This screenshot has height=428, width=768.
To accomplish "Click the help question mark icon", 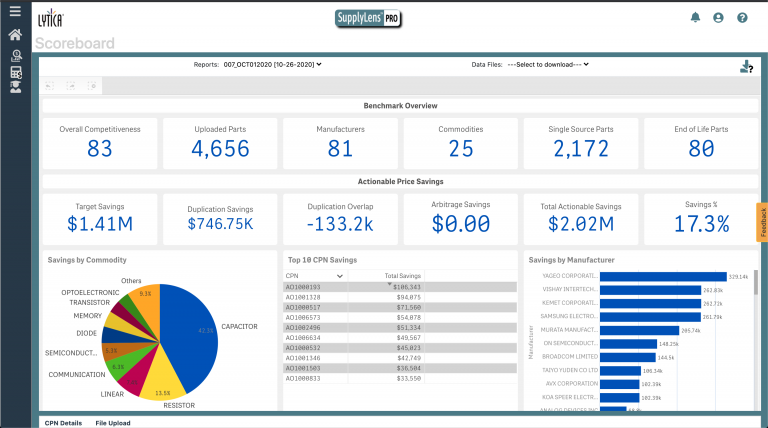I will (x=742, y=18).
